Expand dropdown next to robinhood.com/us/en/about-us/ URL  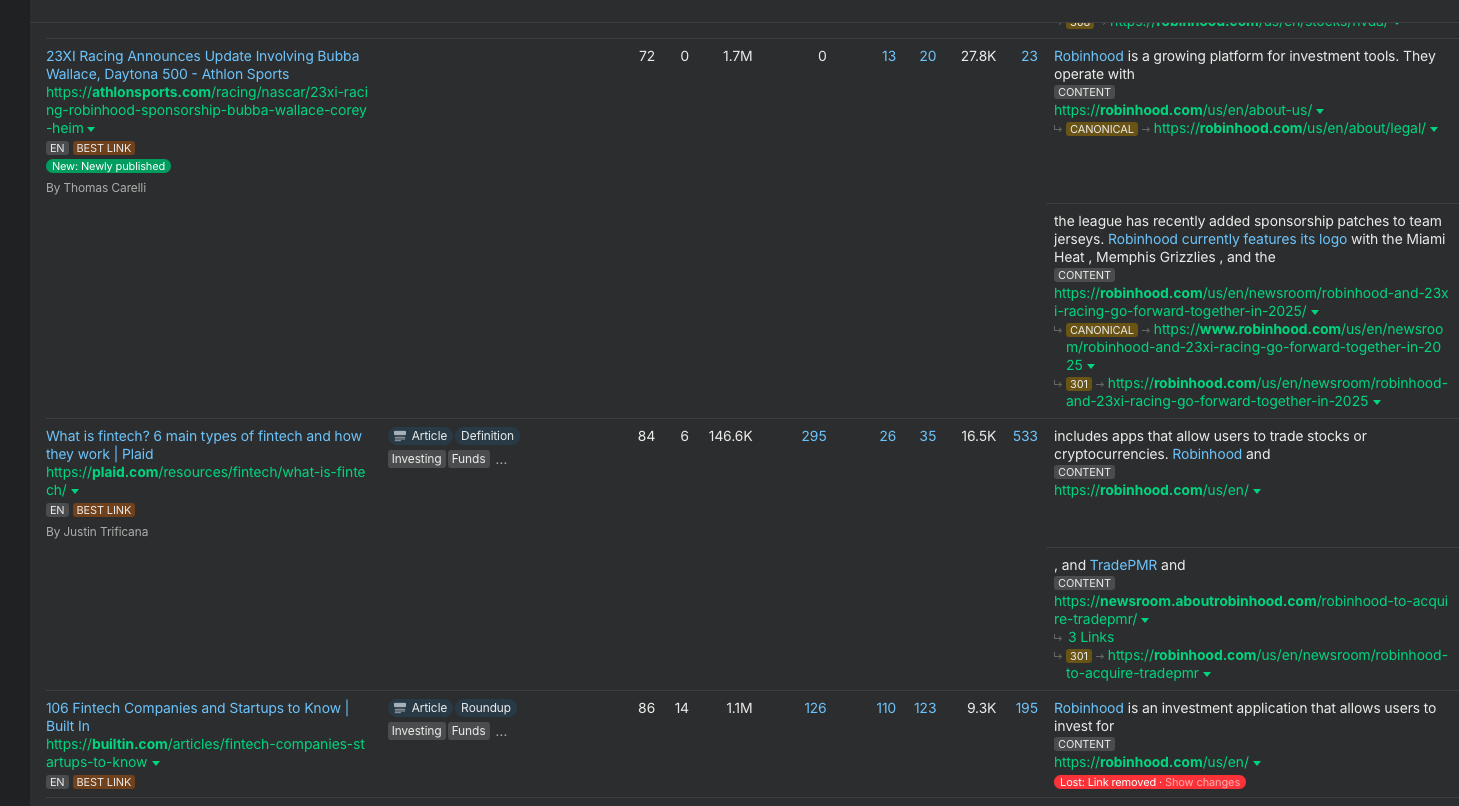[x=1320, y=111]
